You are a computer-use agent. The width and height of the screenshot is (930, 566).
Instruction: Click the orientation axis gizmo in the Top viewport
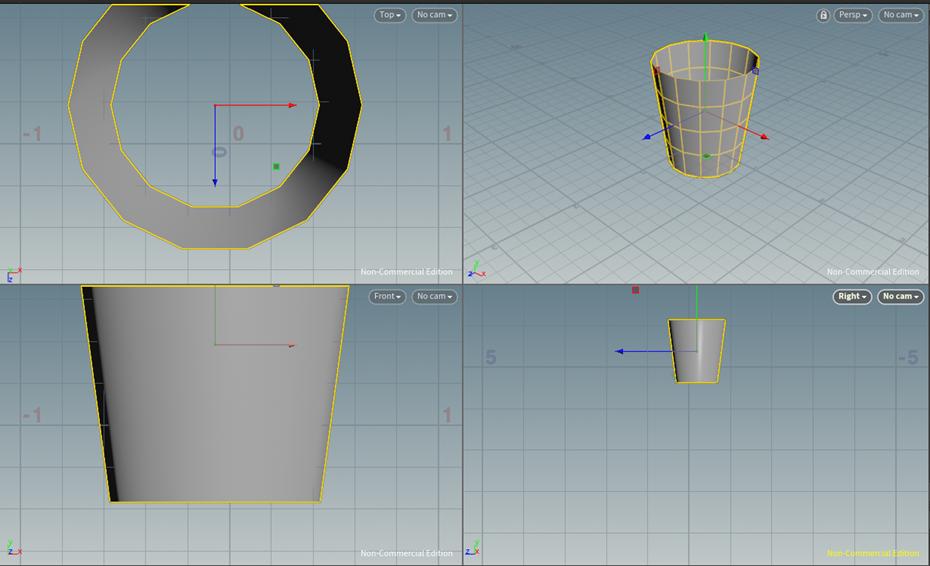coord(14,274)
